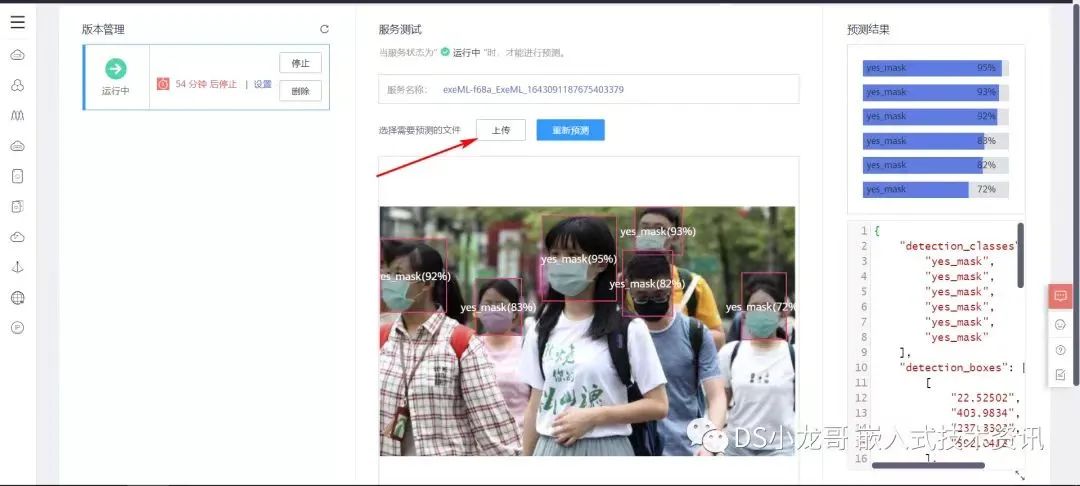Click the service name field
Viewport: 1080px width, 486px height.
point(588,89)
